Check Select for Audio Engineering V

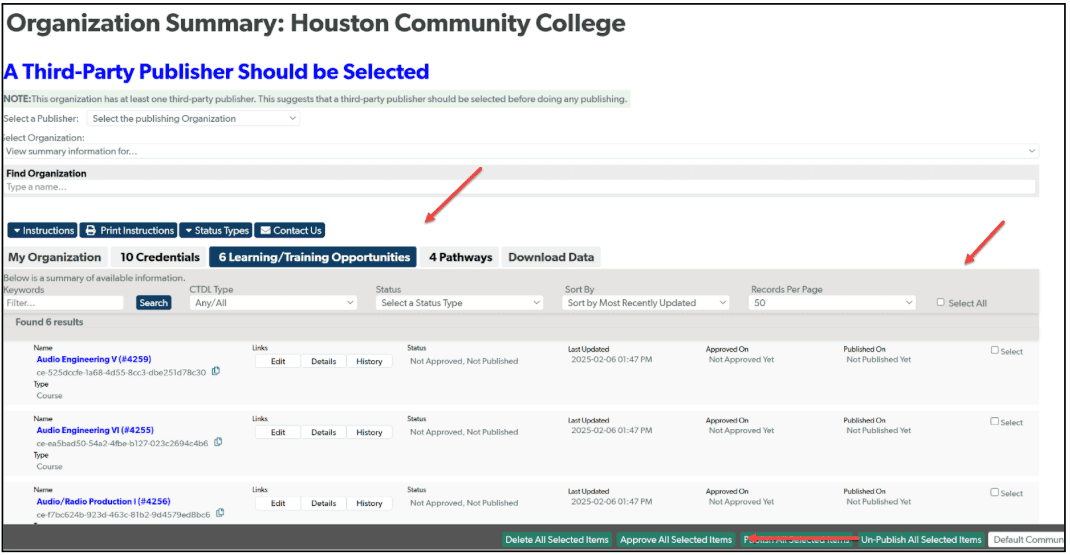994,350
